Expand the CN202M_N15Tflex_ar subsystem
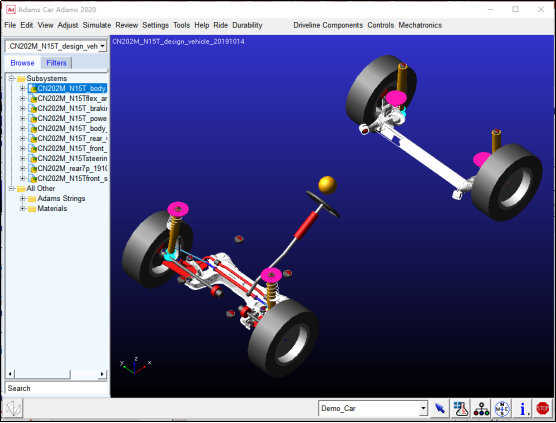 [23, 98]
